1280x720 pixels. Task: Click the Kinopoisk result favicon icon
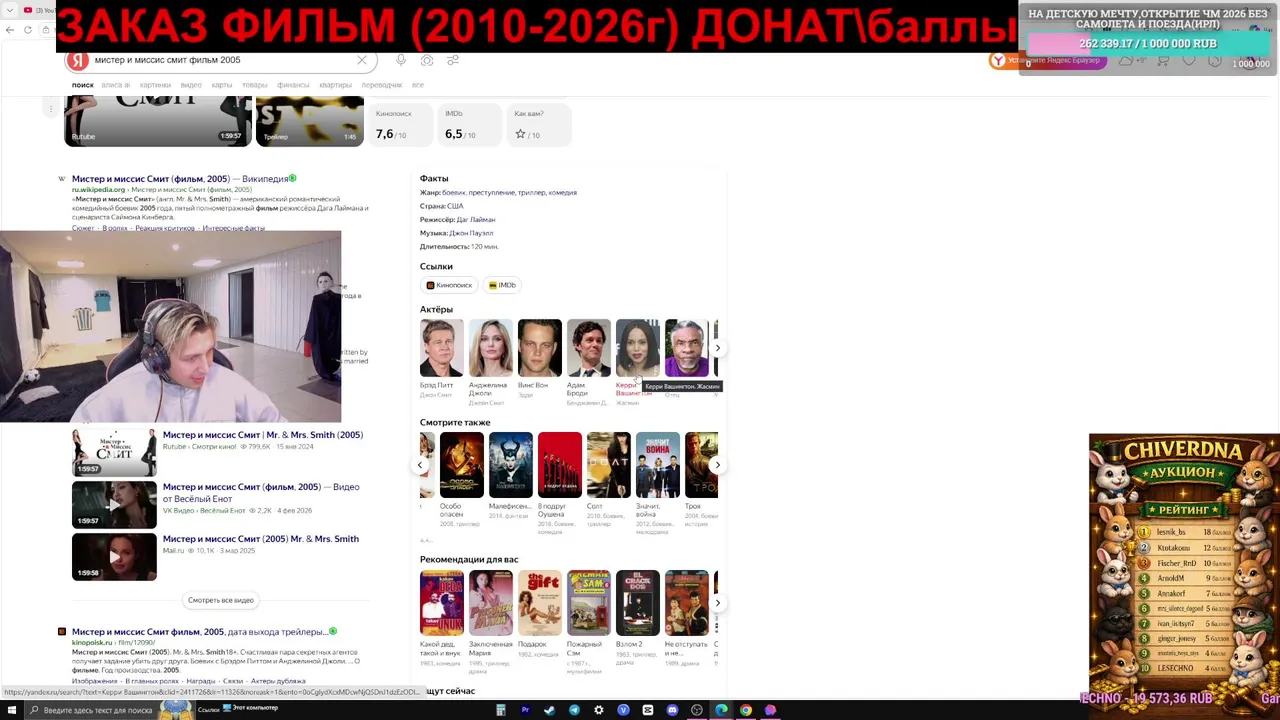coord(62,632)
